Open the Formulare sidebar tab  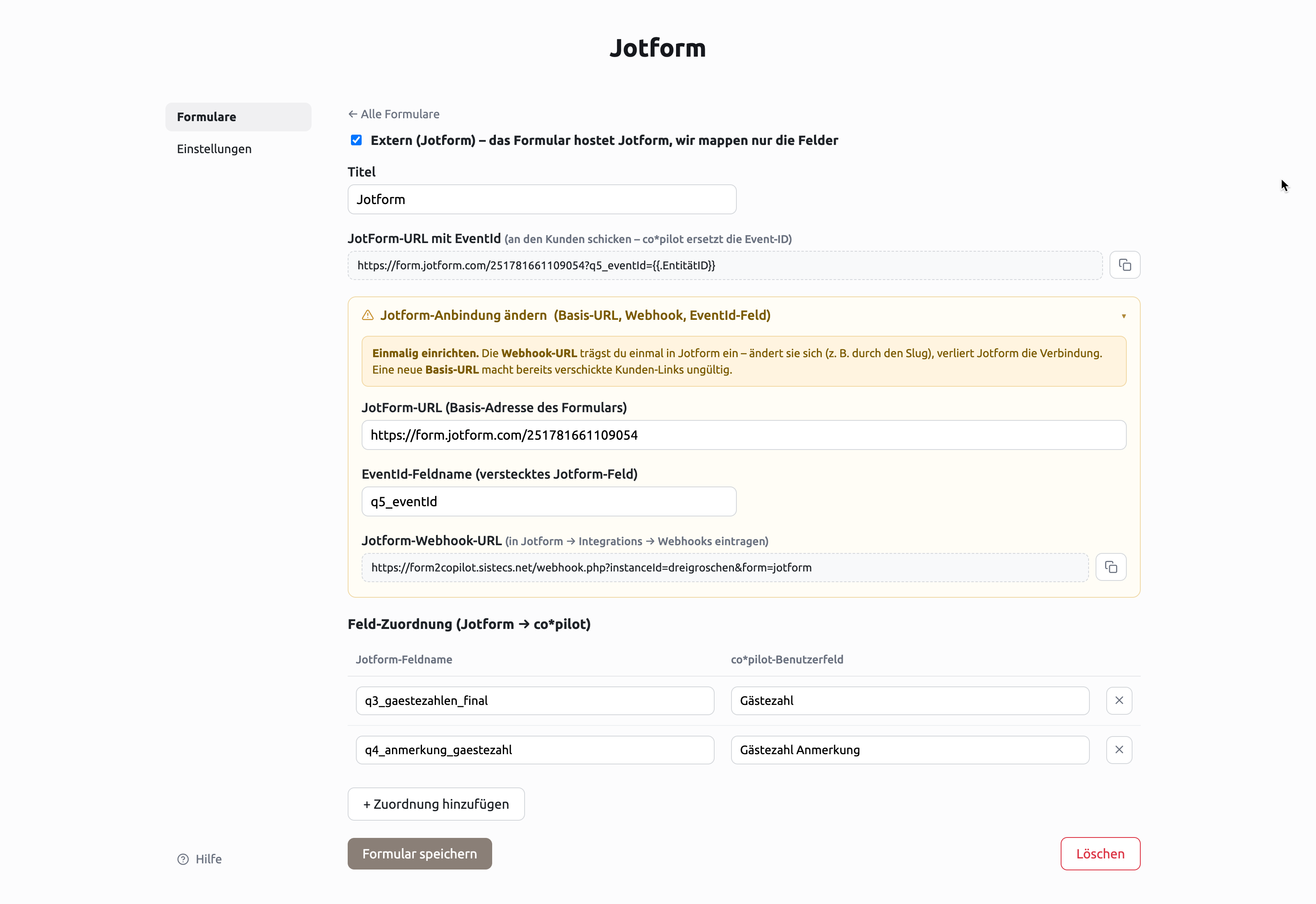[x=238, y=117]
